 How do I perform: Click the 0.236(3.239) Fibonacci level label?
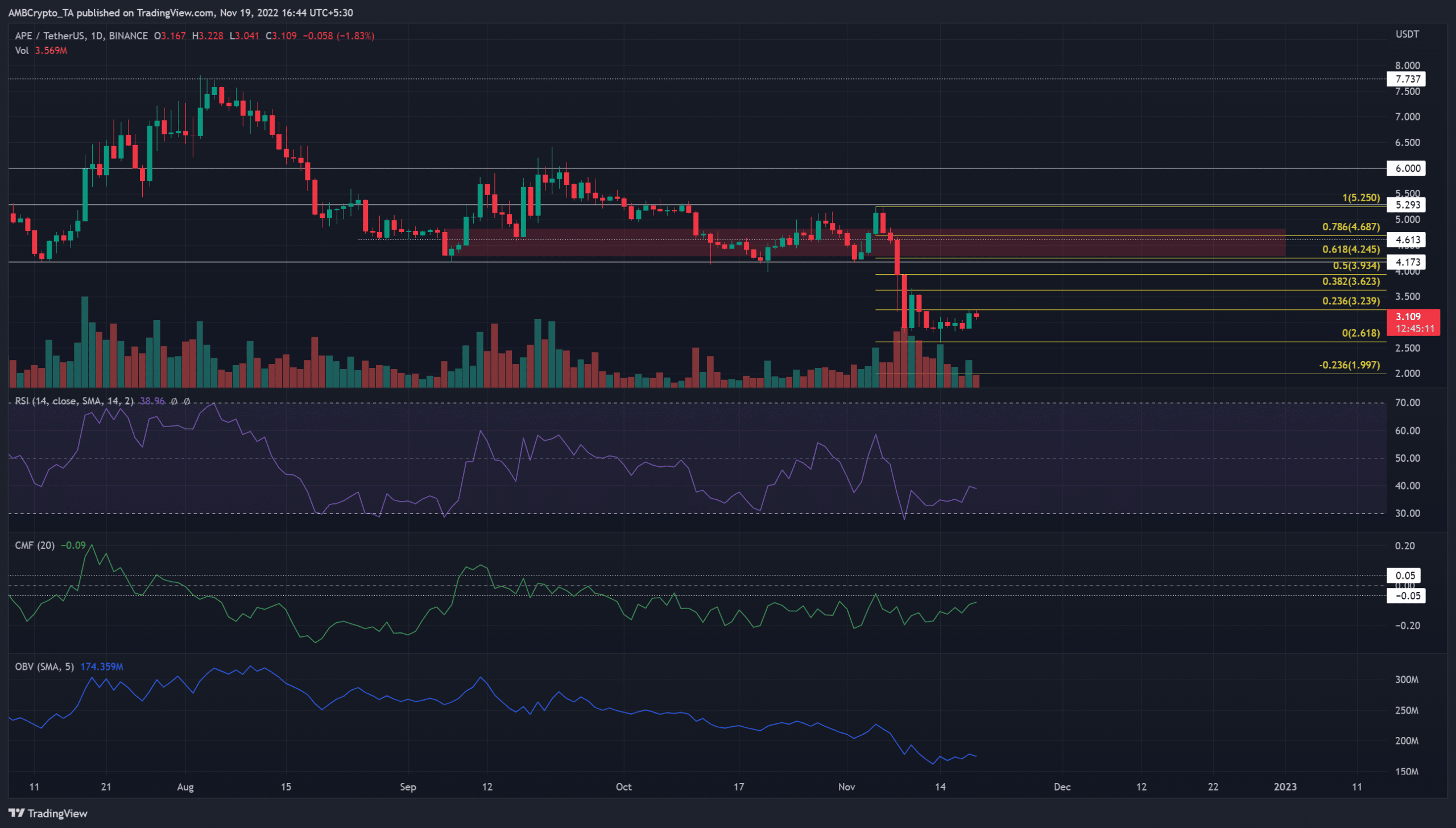[1351, 301]
